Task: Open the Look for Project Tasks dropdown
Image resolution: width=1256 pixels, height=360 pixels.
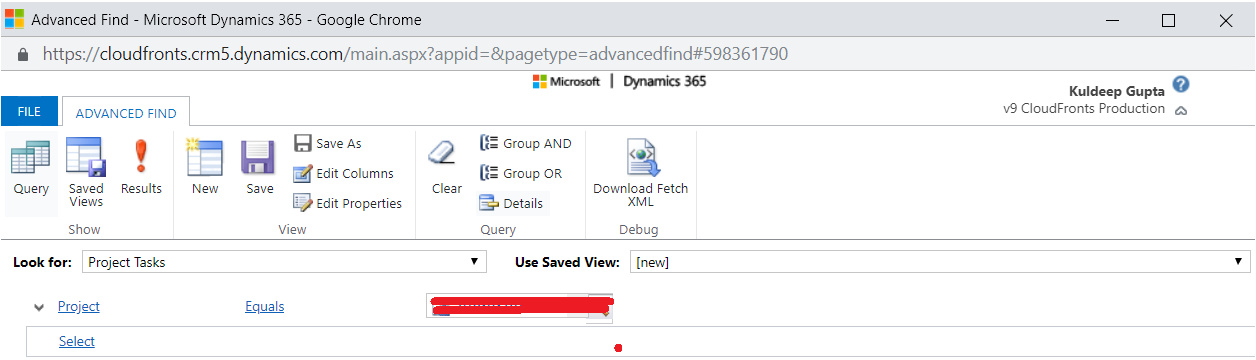Action: click(x=284, y=262)
